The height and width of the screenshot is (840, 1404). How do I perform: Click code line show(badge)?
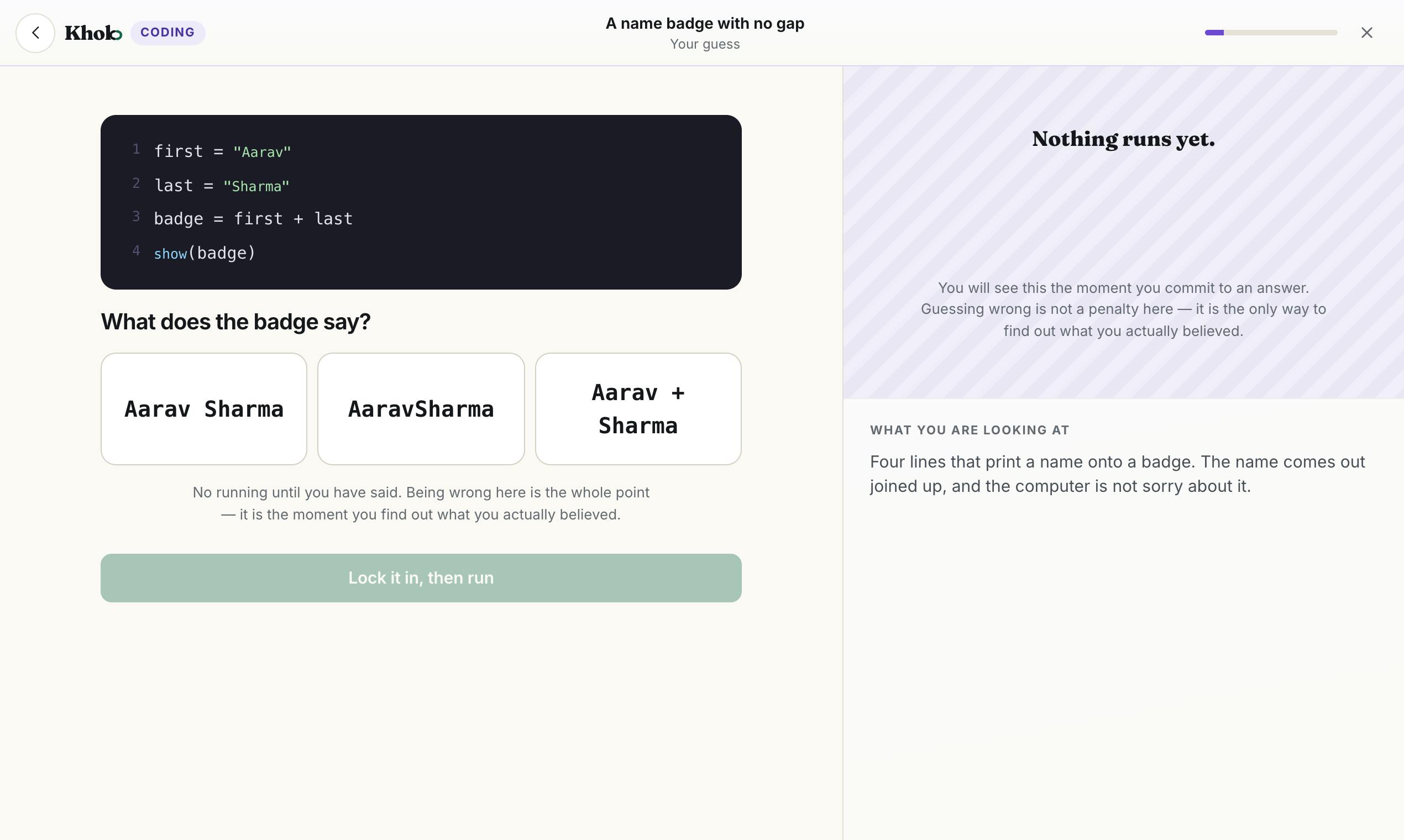[205, 253]
